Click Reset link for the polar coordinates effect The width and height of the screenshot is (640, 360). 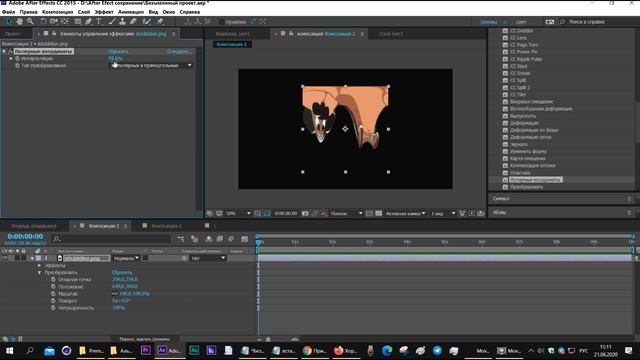118,51
